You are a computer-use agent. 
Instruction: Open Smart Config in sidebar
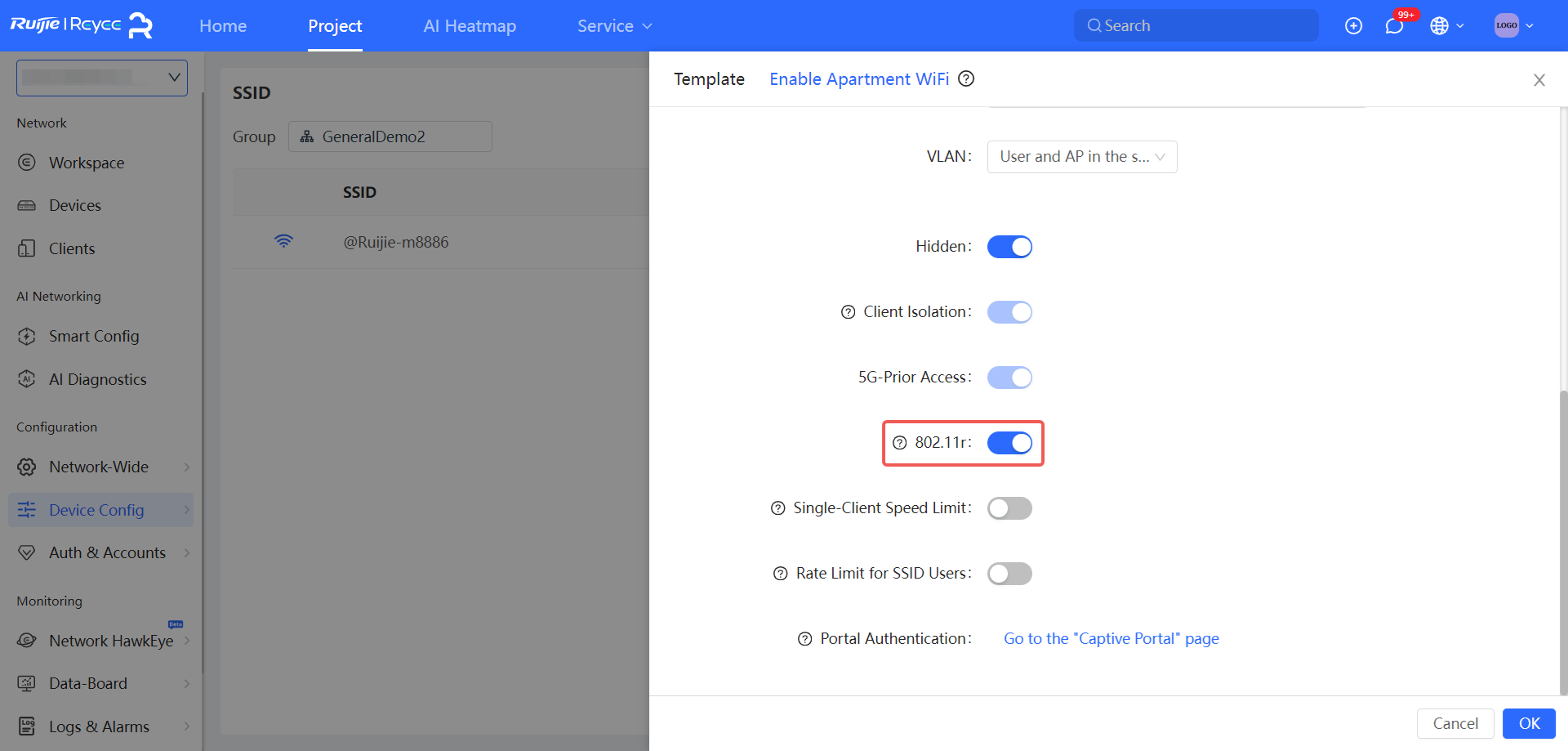click(x=94, y=337)
